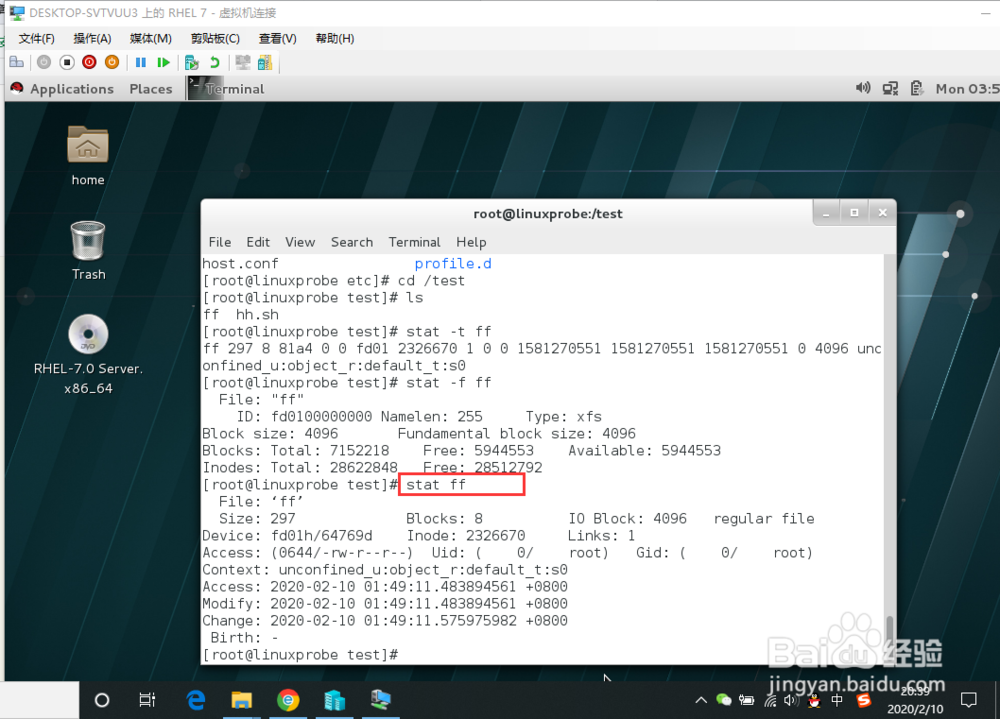The width and height of the screenshot is (1000, 719).
Task: Open Hyper-V Manager from the taskbar
Action: pyautogui.click(x=334, y=700)
